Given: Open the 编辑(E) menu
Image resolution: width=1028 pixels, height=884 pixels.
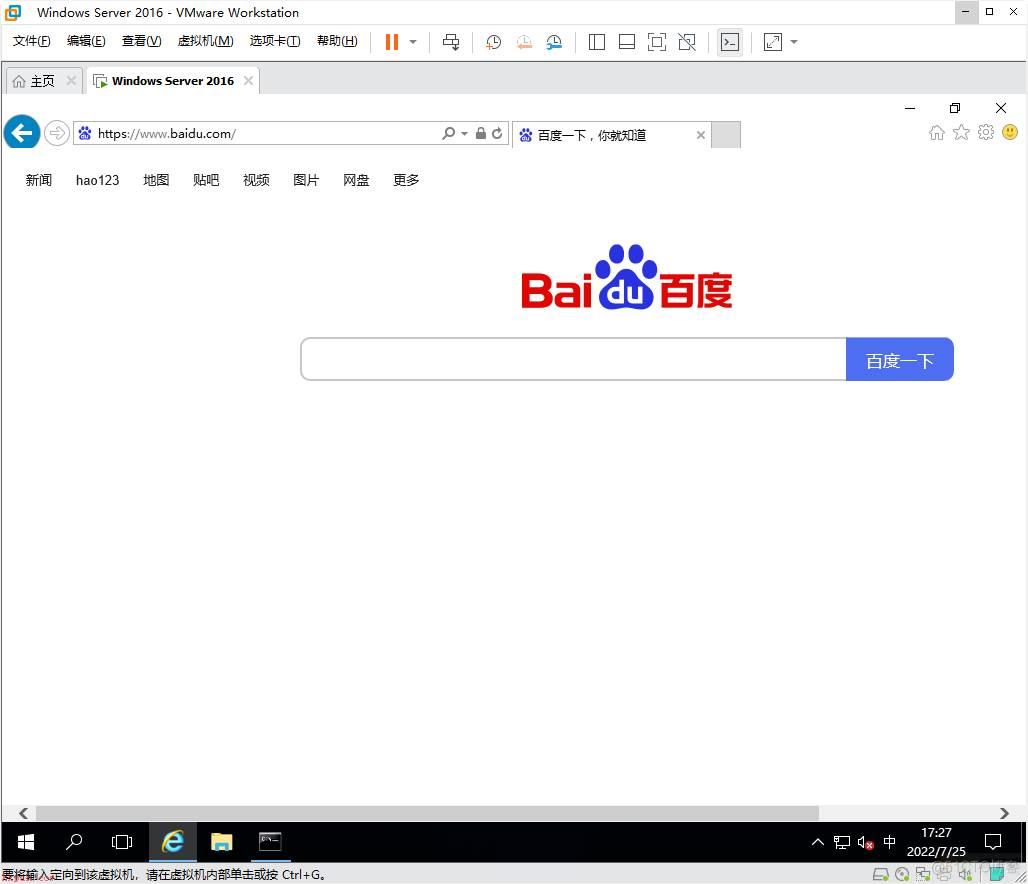Looking at the screenshot, I should click(x=86, y=41).
